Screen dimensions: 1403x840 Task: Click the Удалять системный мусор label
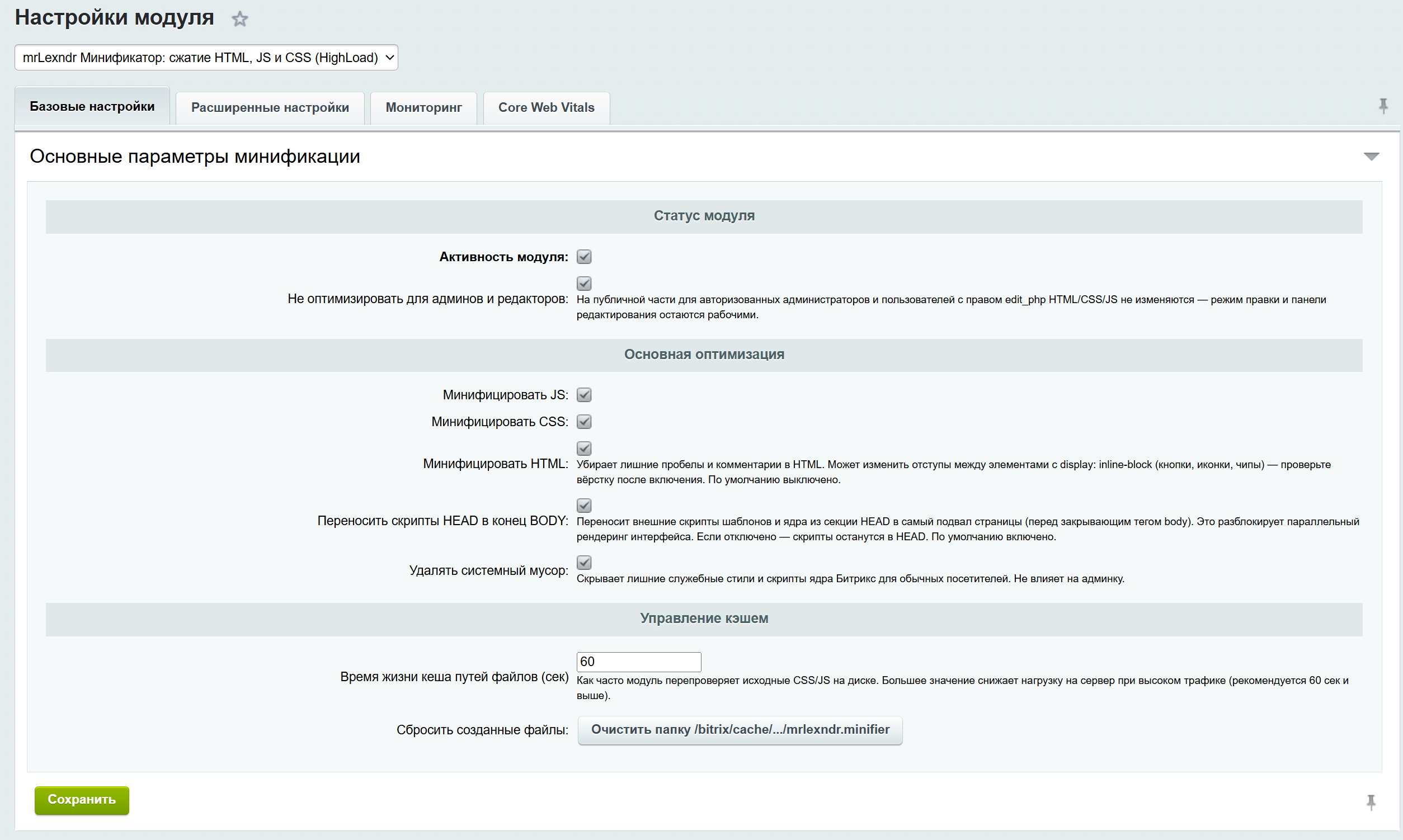coord(488,570)
